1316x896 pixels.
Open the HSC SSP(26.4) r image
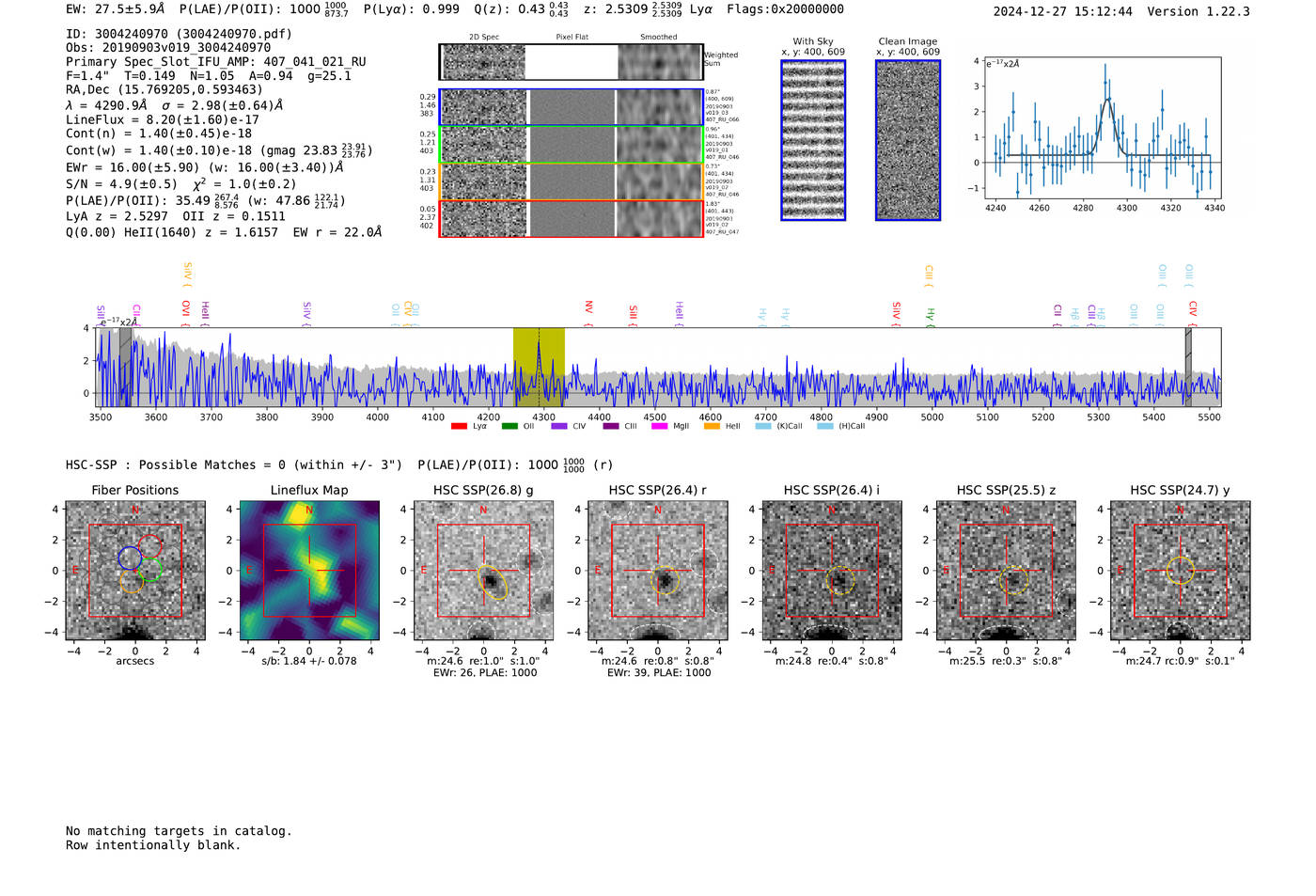(x=658, y=571)
